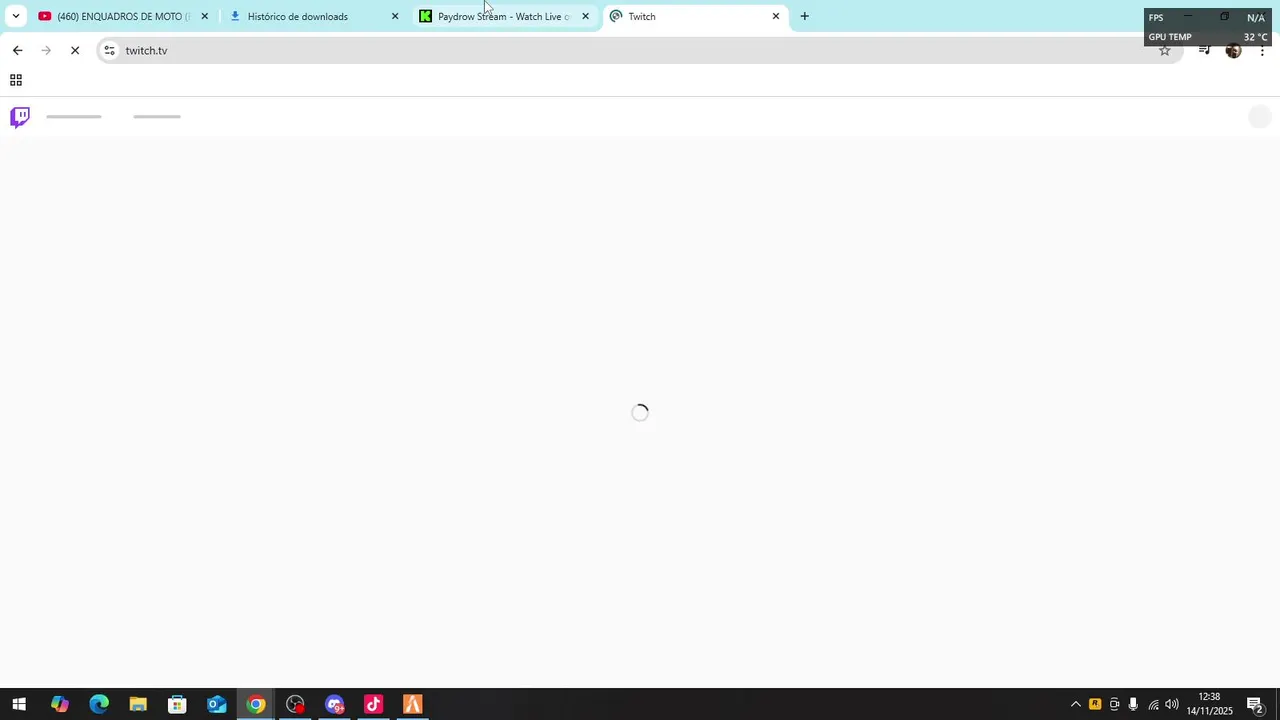1280x720 pixels.
Task: Open OBS Studio from the taskbar
Action: tap(295, 705)
